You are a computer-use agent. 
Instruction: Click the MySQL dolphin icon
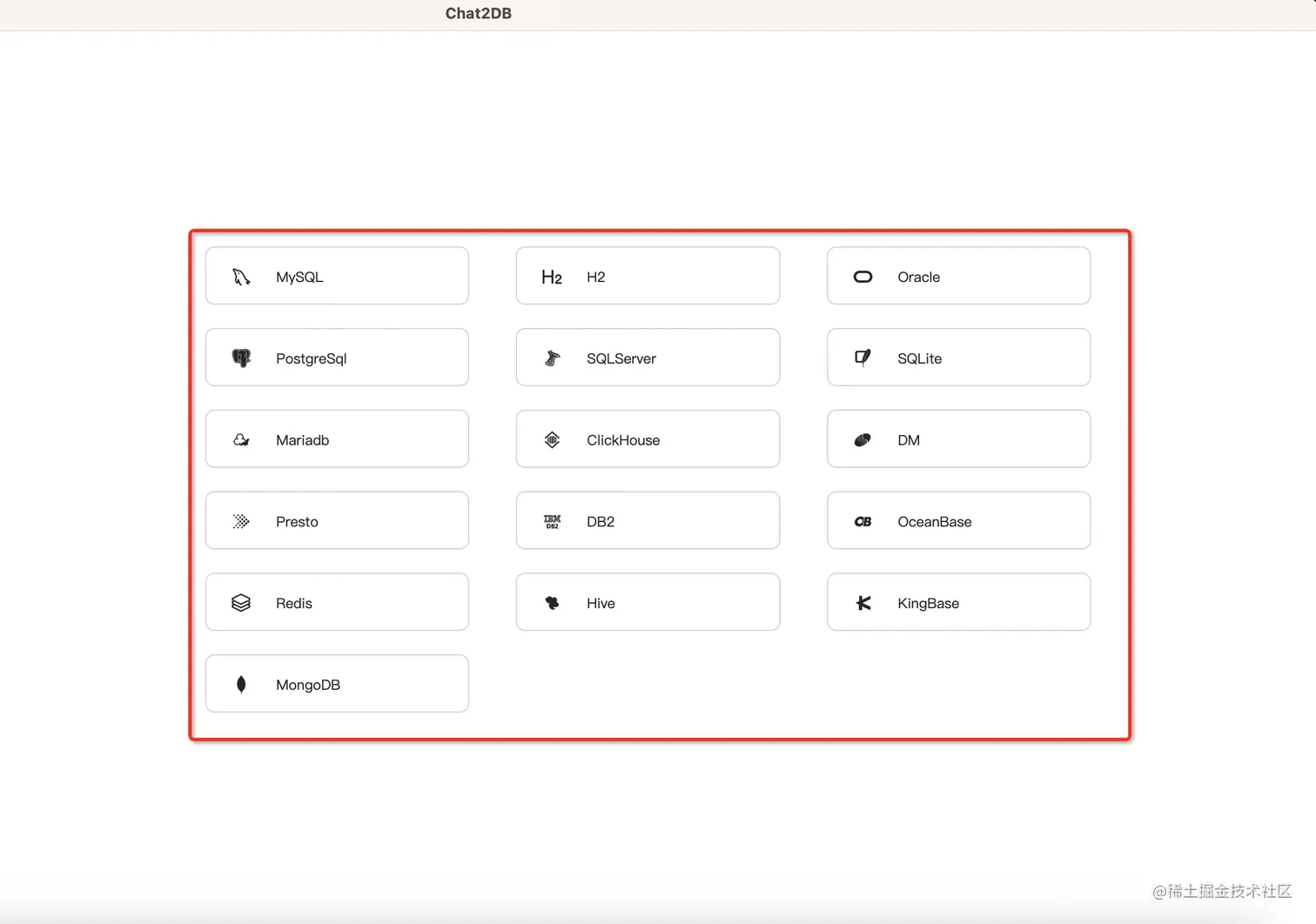tap(241, 277)
